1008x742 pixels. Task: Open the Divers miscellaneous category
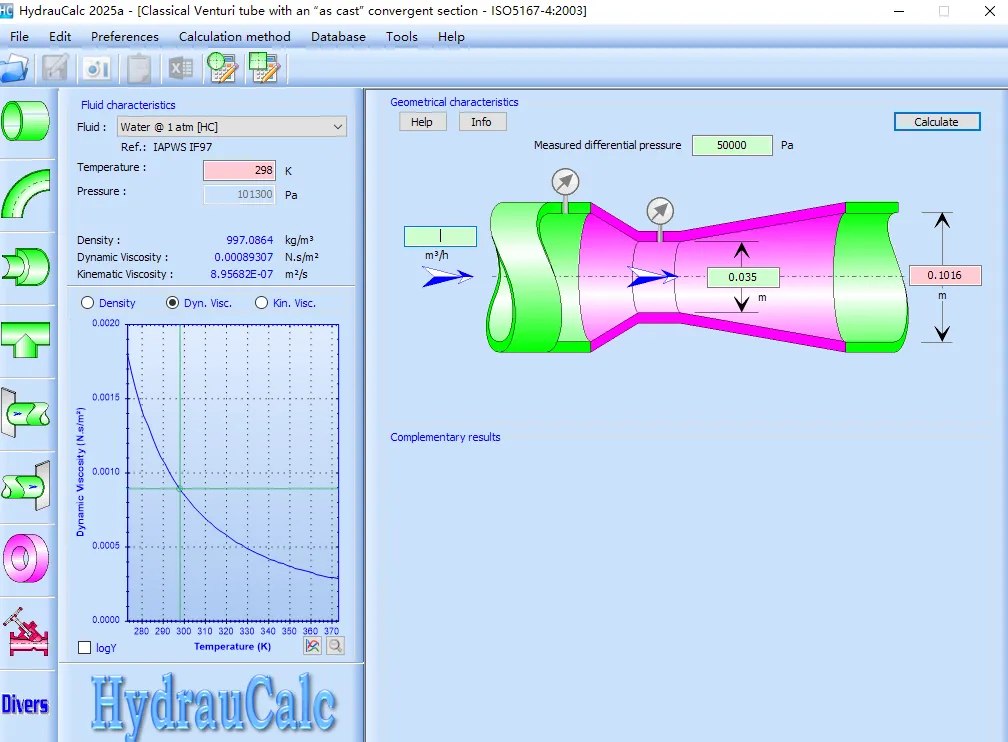pyautogui.click(x=25, y=705)
